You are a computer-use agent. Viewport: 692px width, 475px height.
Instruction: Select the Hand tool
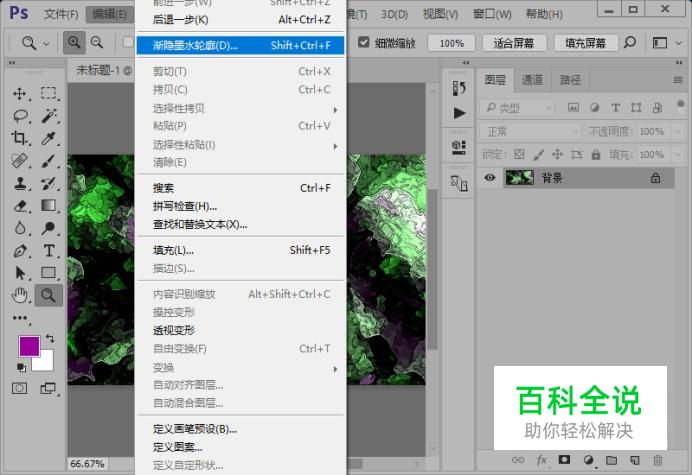point(20,295)
